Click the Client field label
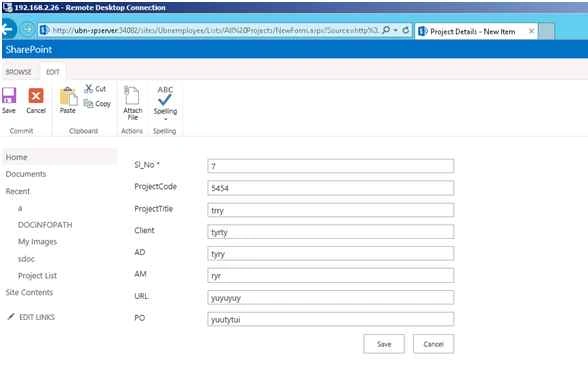The width and height of the screenshot is (588, 366). click(x=144, y=230)
